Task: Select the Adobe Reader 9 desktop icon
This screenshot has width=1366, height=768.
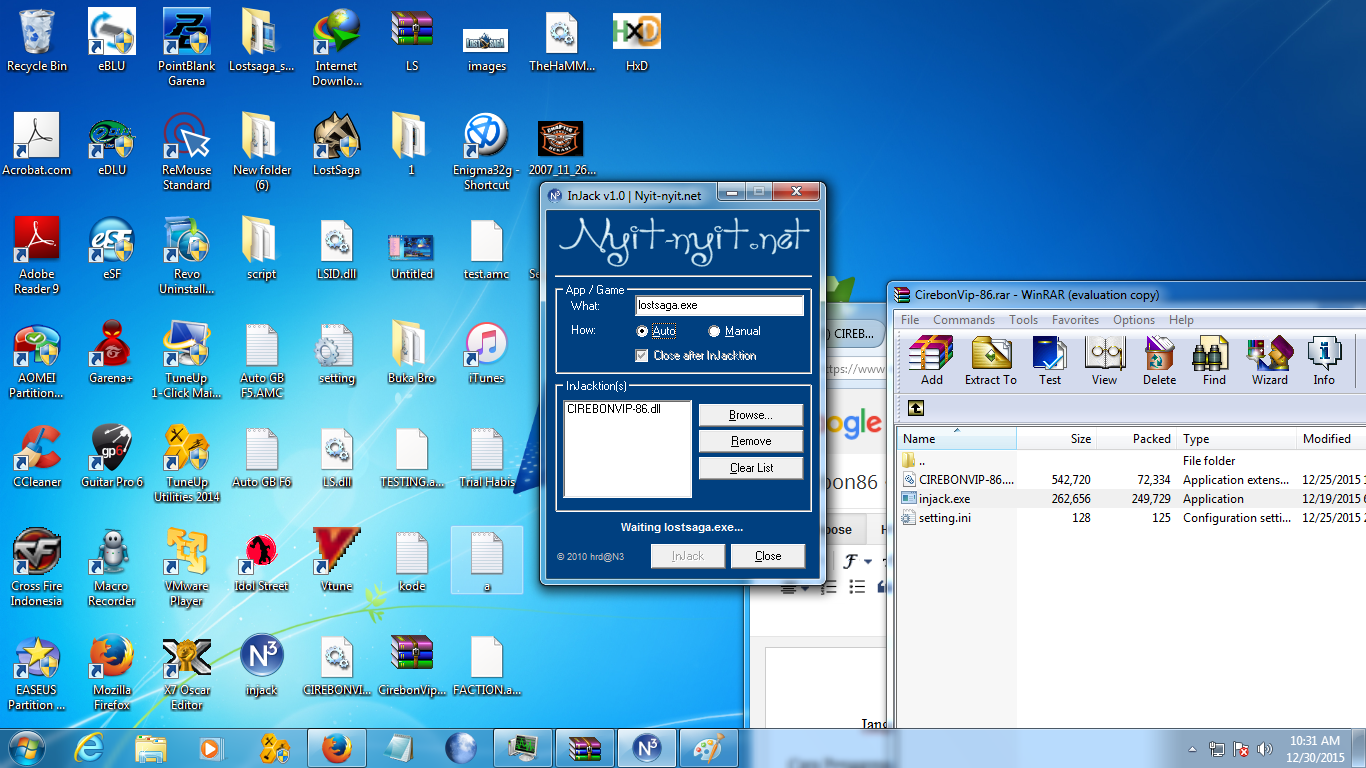Action: tap(37, 256)
